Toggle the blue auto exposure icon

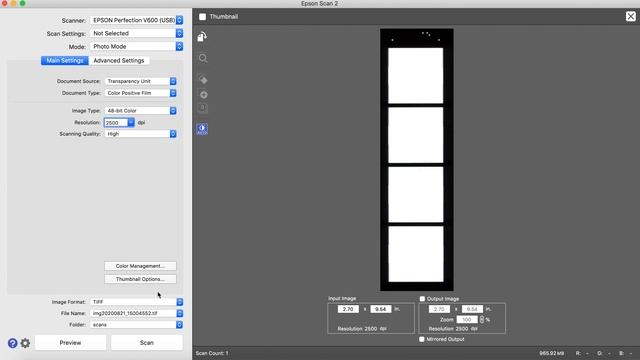point(202,129)
